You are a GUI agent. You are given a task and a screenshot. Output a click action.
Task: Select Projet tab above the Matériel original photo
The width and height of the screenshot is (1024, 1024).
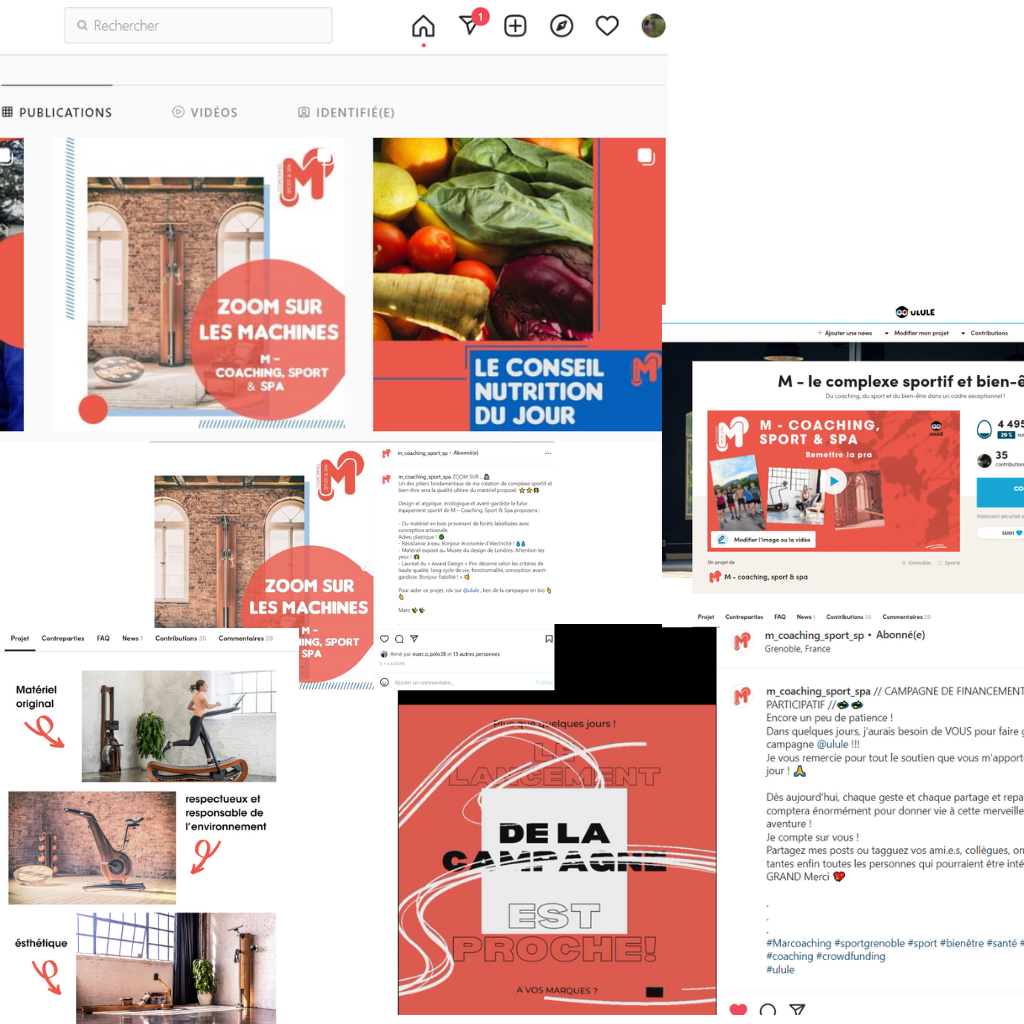click(20, 638)
